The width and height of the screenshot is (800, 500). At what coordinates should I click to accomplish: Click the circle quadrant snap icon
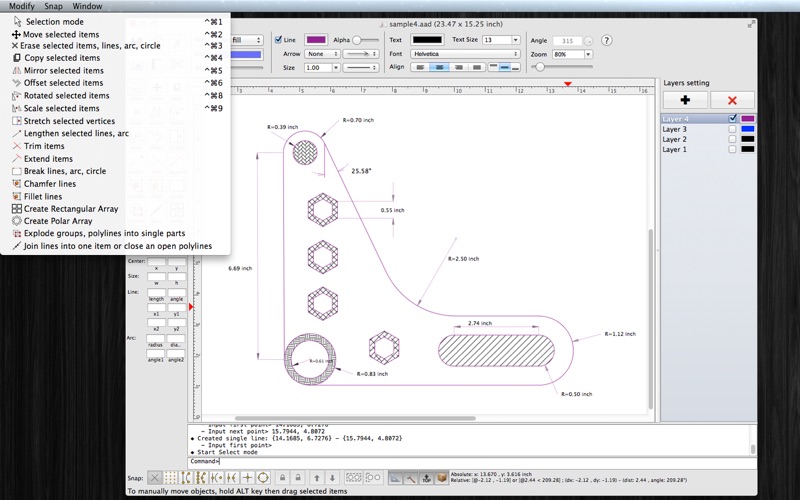click(263, 478)
